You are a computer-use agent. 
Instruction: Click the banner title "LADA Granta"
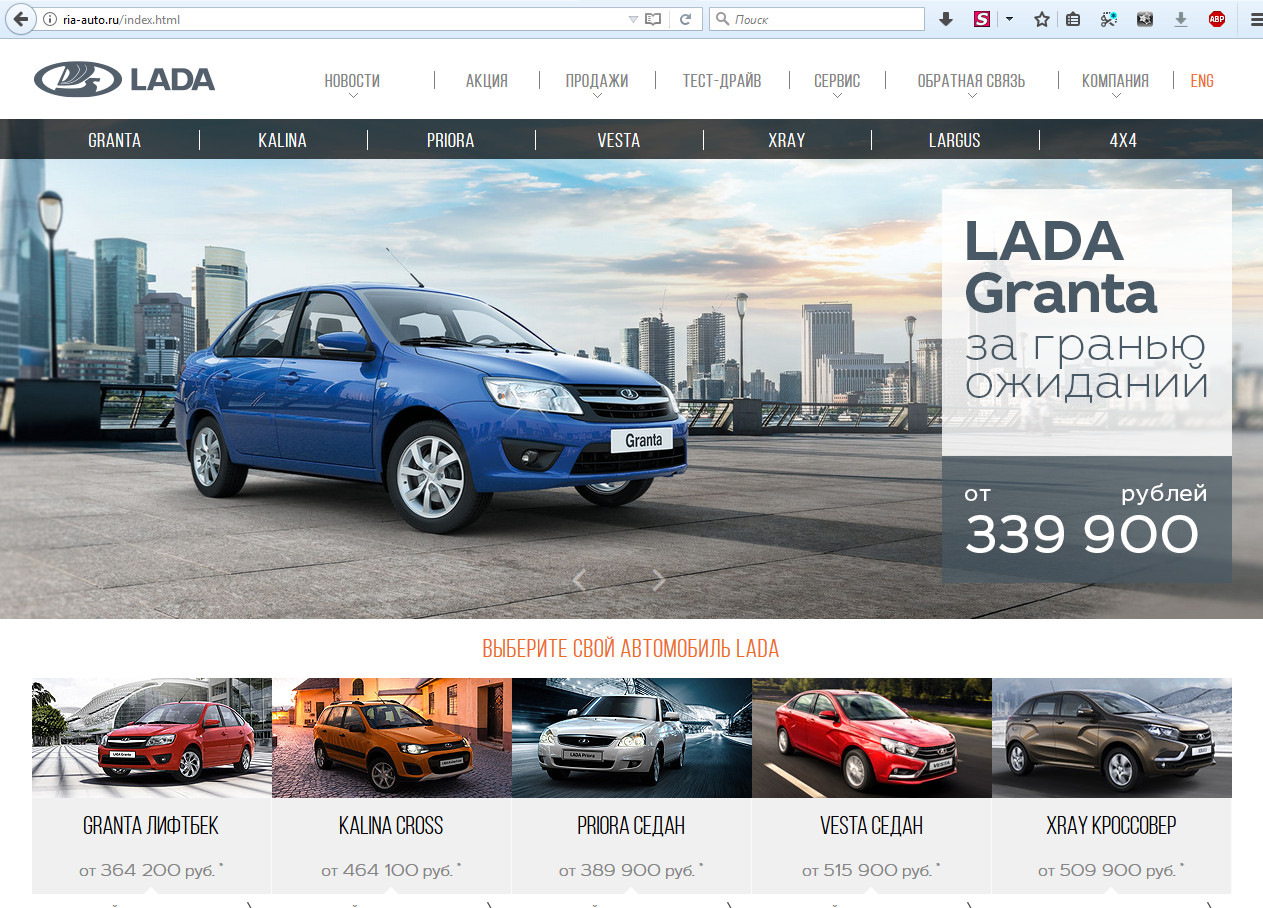(1061, 267)
